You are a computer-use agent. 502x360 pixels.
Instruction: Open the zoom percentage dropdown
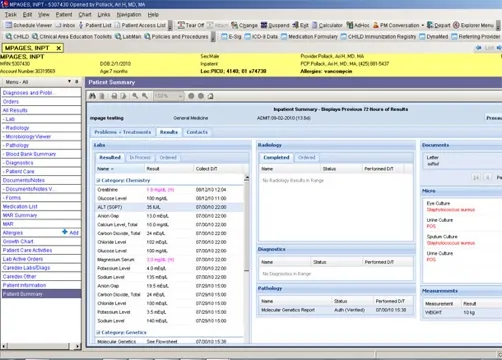(180, 96)
